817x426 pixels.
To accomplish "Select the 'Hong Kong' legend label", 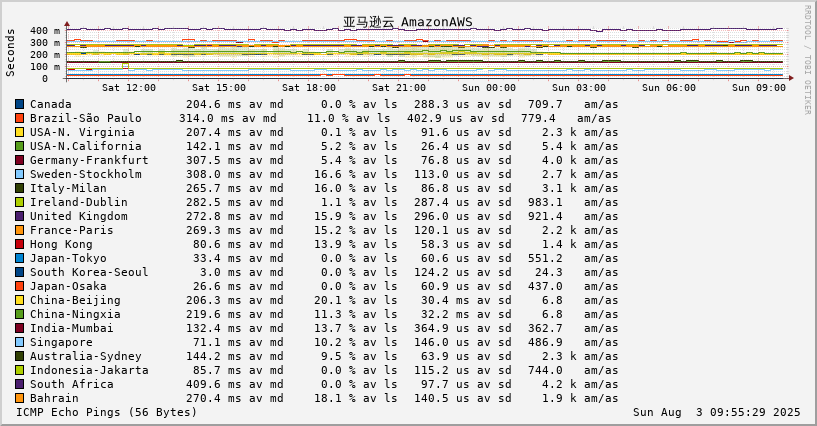I will [x=61, y=244].
